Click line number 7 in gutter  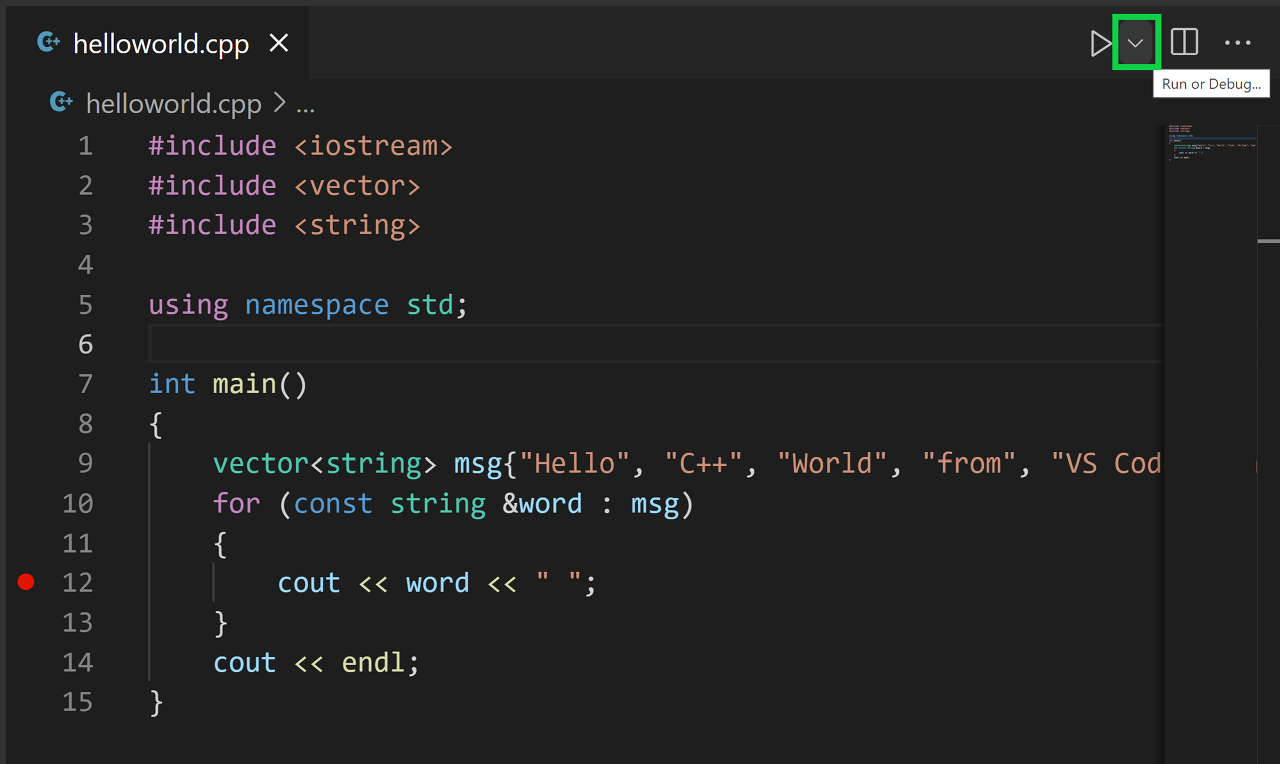(x=85, y=384)
